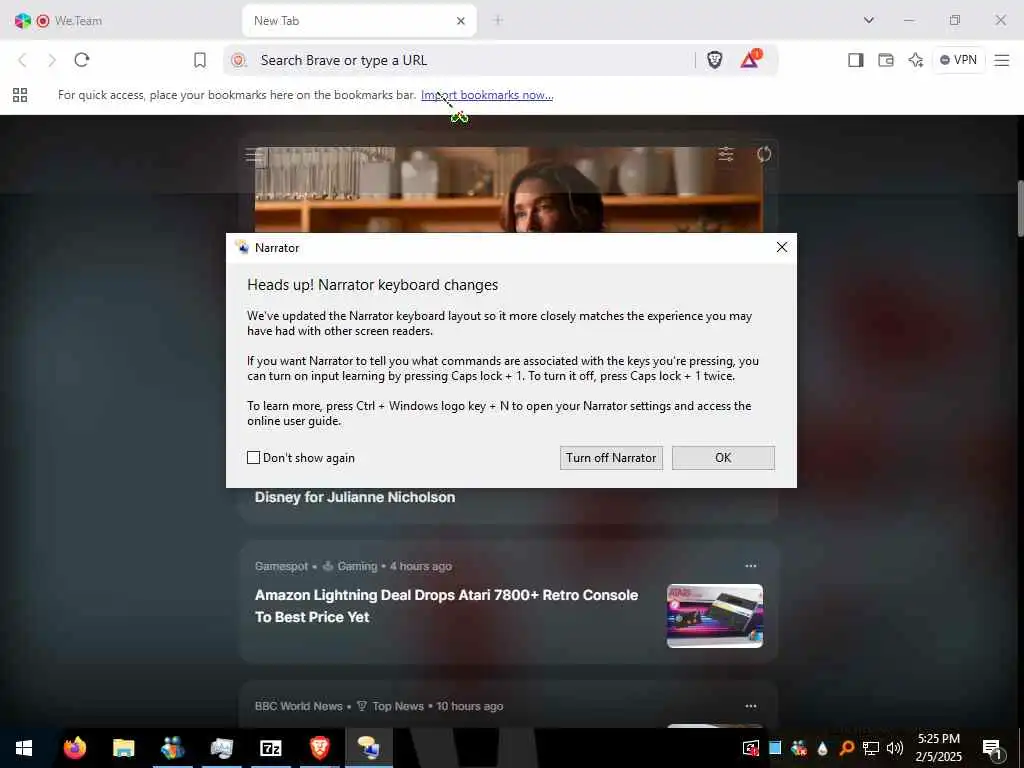Click the volume speaker tray icon
Image resolution: width=1024 pixels, height=768 pixels.
coord(895,748)
